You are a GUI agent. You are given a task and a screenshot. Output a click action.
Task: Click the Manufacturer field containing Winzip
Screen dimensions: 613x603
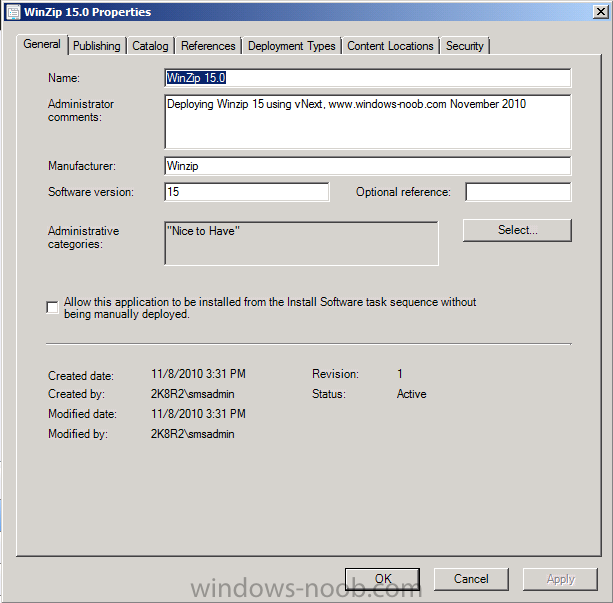(x=367, y=166)
